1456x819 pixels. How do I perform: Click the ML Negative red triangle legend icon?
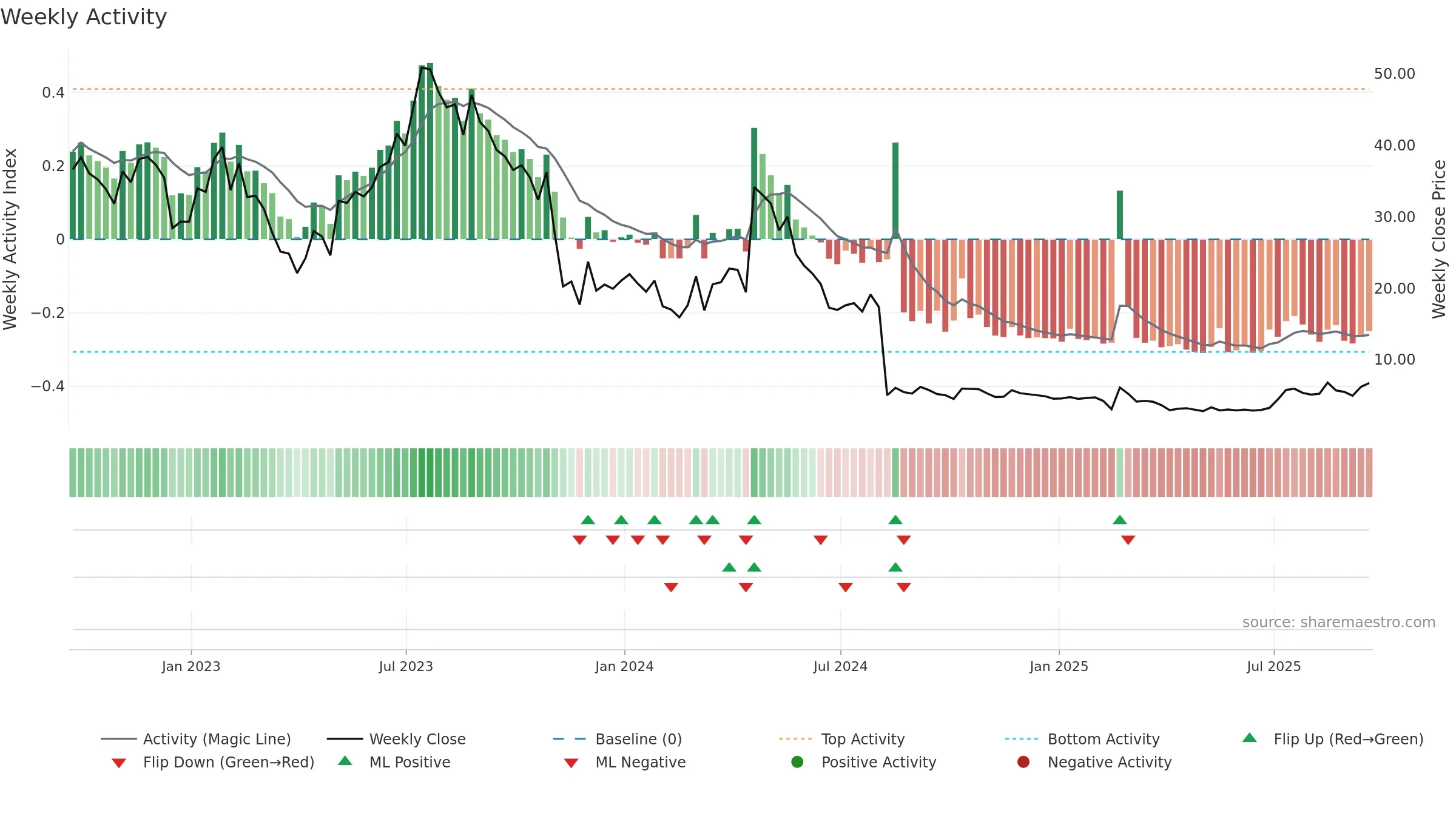571,763
